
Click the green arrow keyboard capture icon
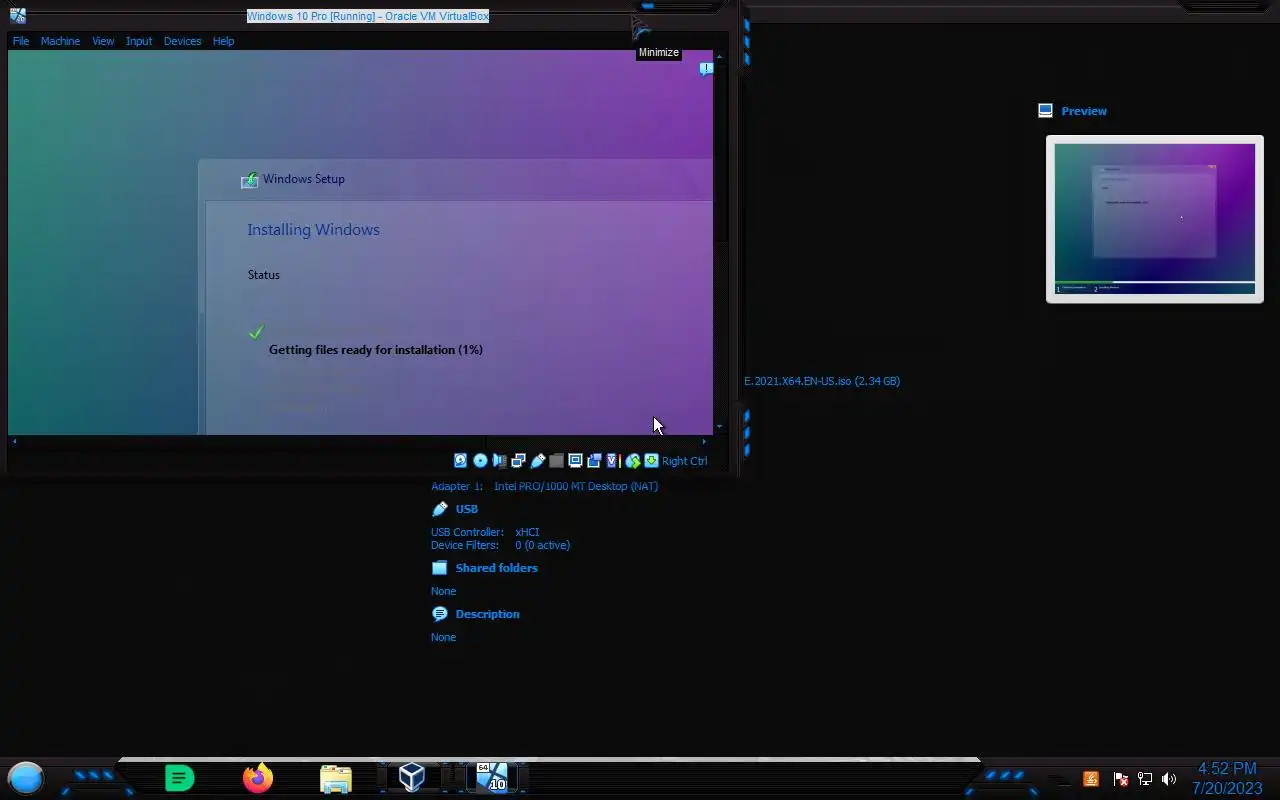point(651,460)
